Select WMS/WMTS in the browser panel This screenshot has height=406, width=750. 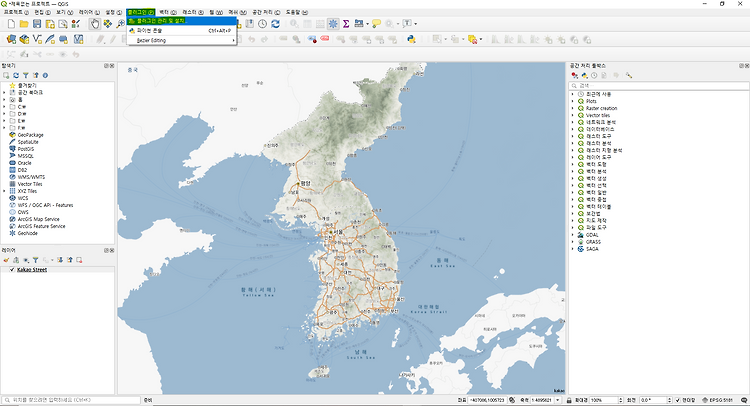click(x=32, y=177)
